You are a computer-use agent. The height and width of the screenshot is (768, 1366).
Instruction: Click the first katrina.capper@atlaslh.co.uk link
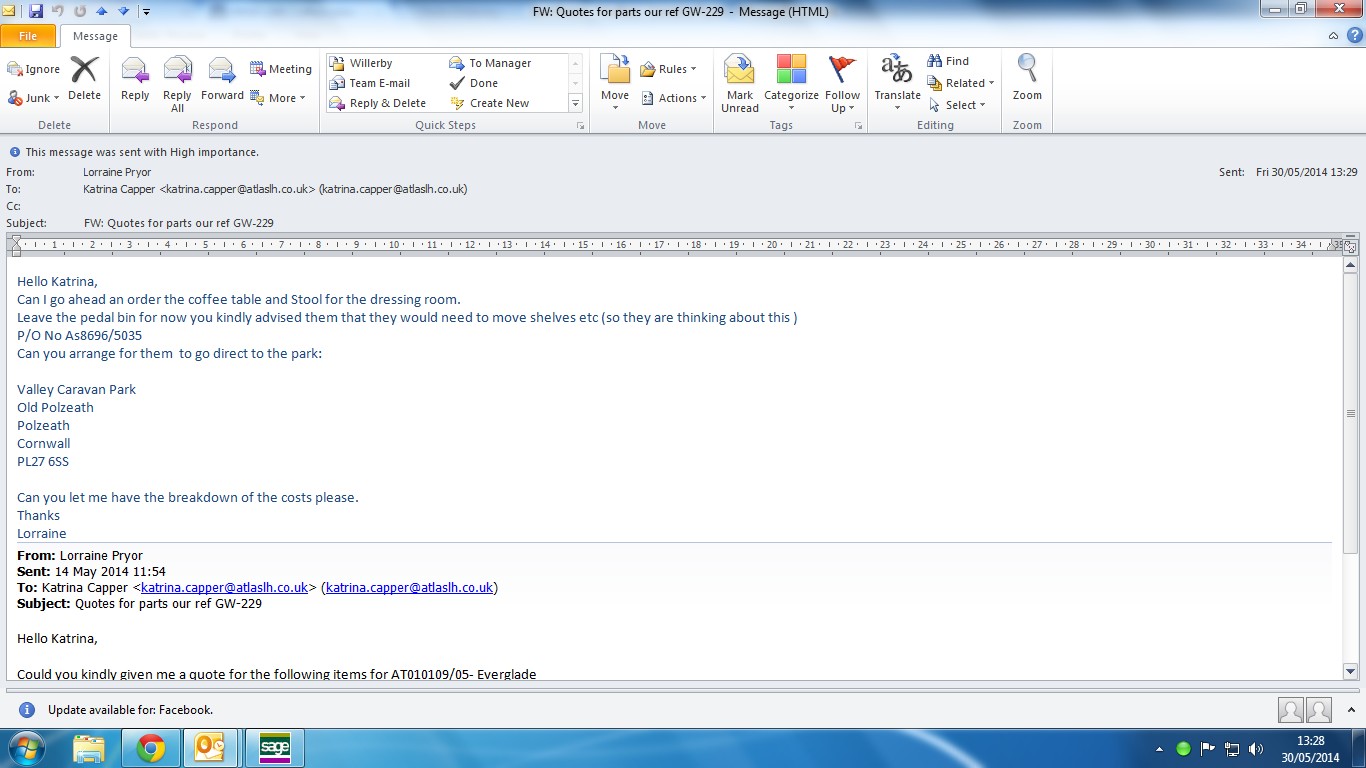(x=224, y=588)
